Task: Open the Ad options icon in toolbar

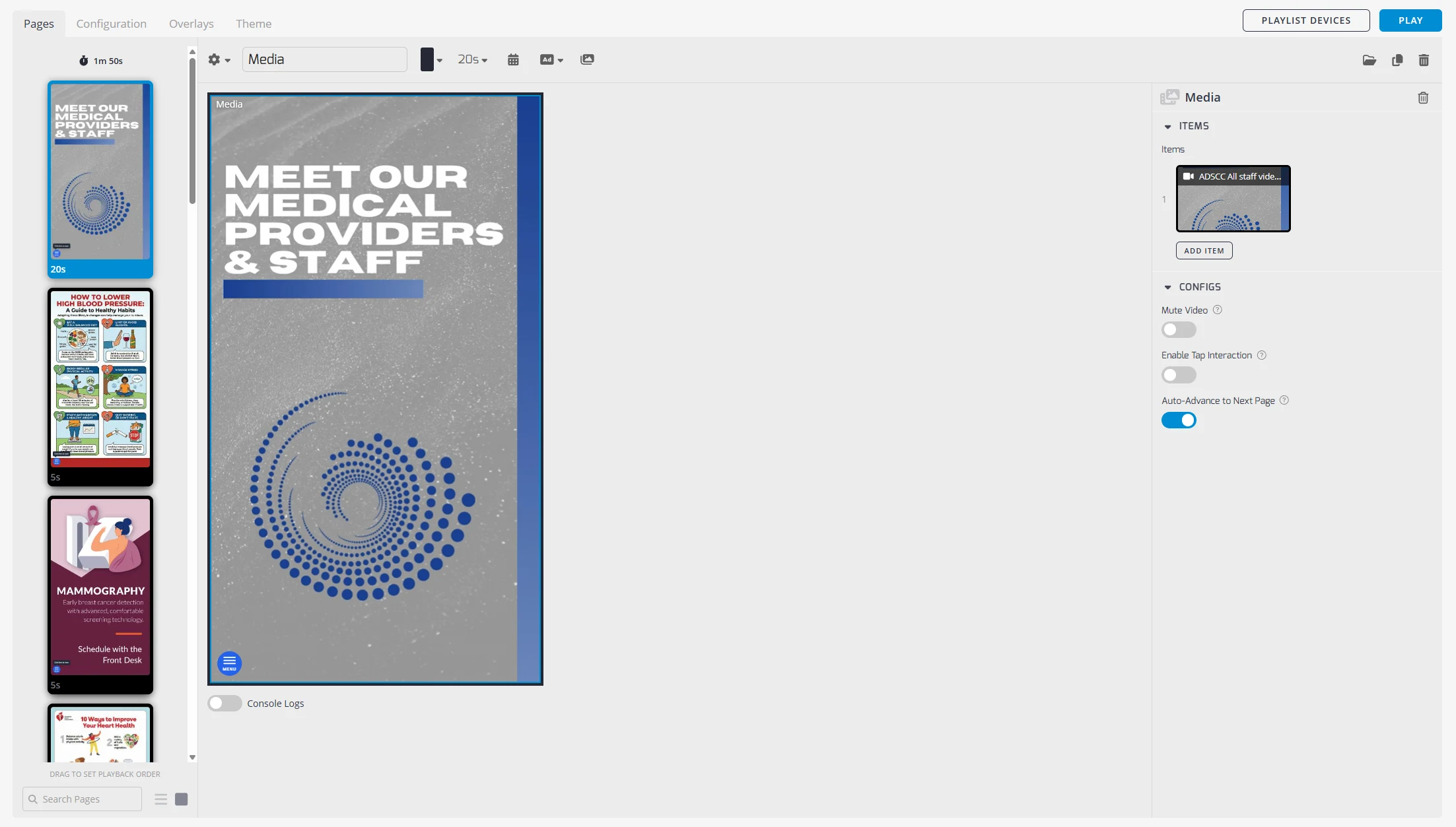Action: click(x=551, y=59)
